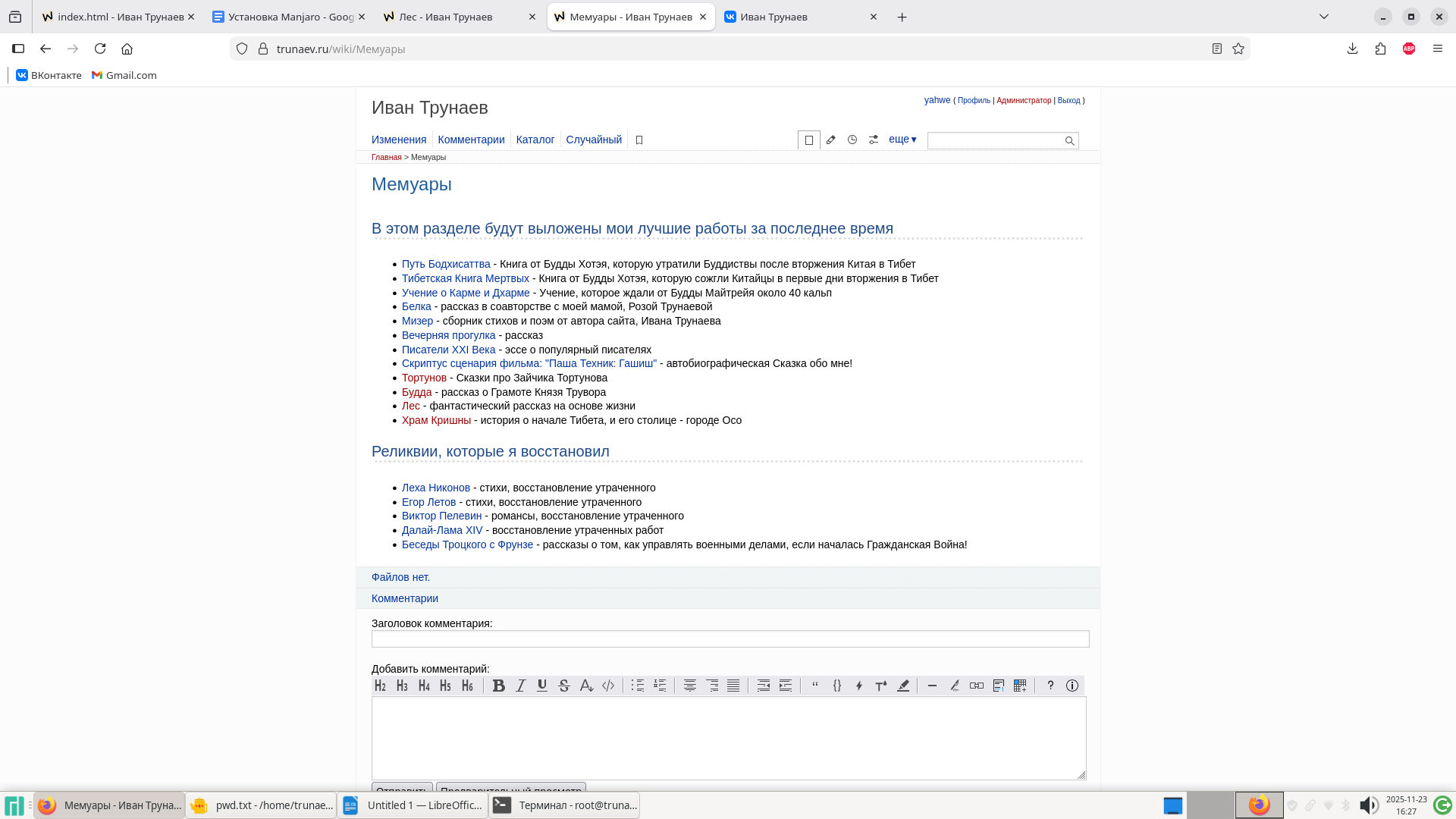Click the code tag formatting icon
1456x819 pixels.
[x=608, y=686]
